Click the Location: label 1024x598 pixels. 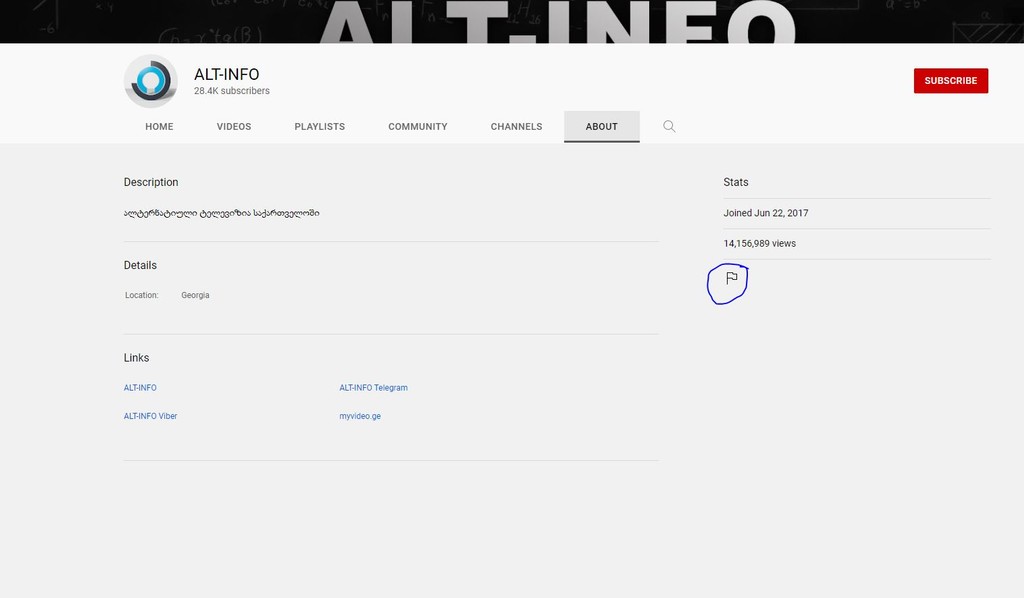click(x=142, y=295)
